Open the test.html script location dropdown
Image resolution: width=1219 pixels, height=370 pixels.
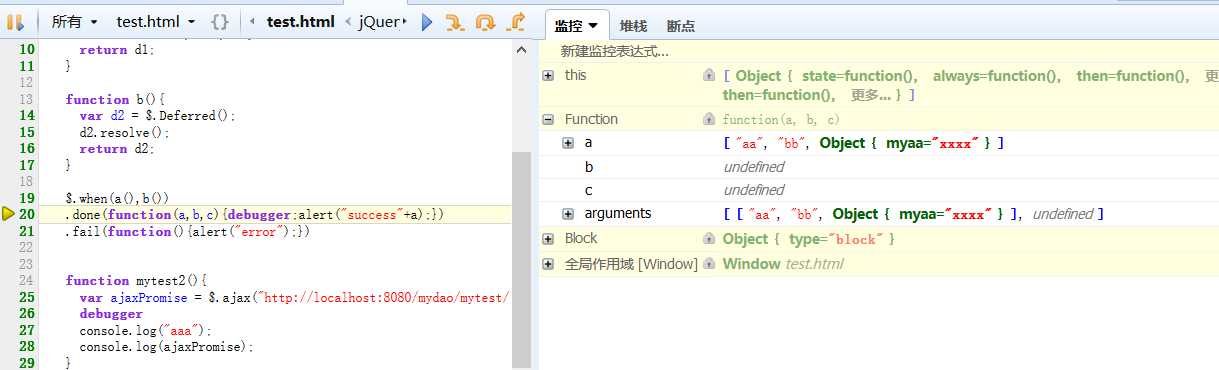pyautogui.click(x=155, y=21)
